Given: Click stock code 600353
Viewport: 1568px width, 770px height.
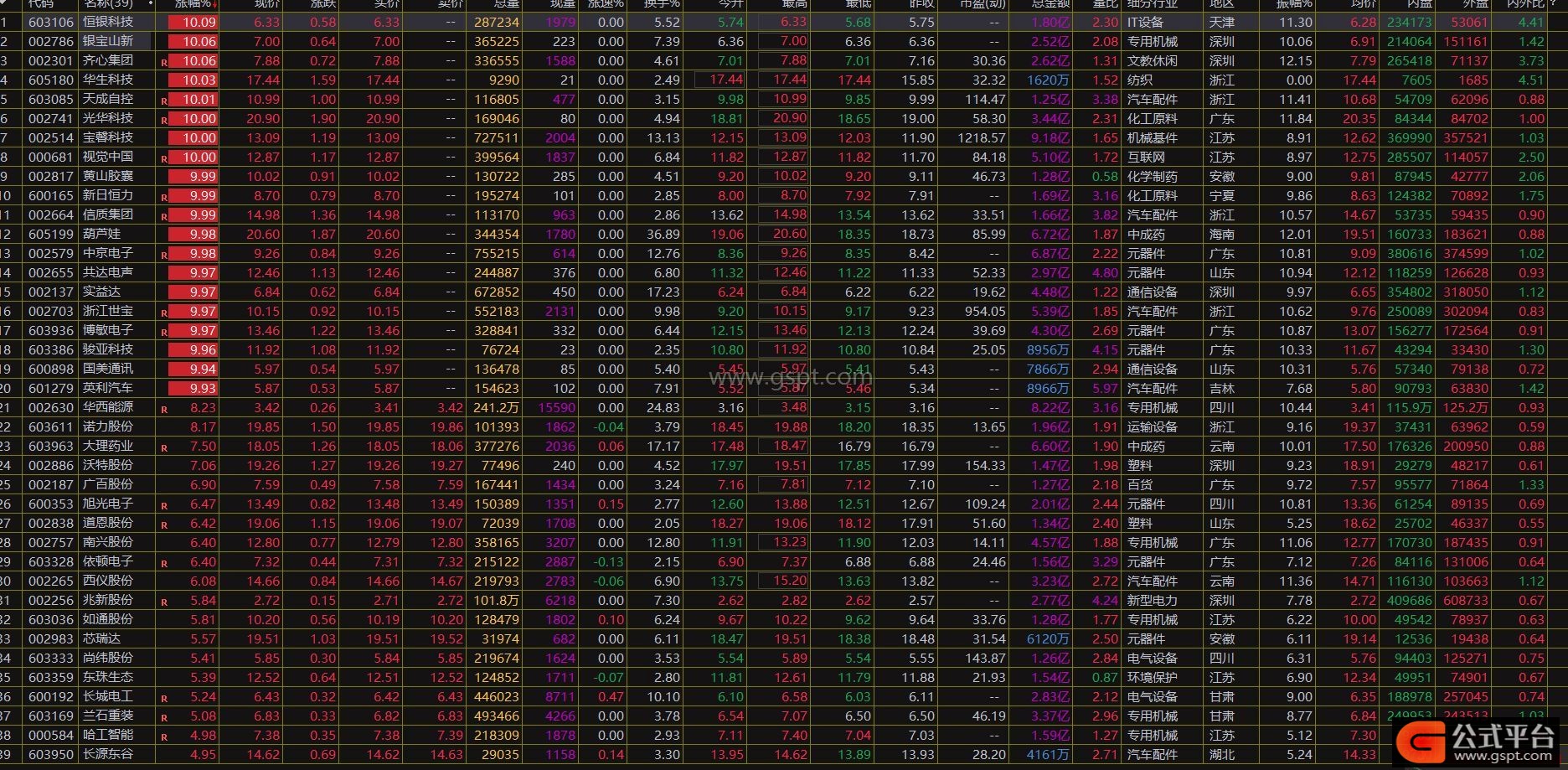Looking at the screenshot, I should point(51,504).
